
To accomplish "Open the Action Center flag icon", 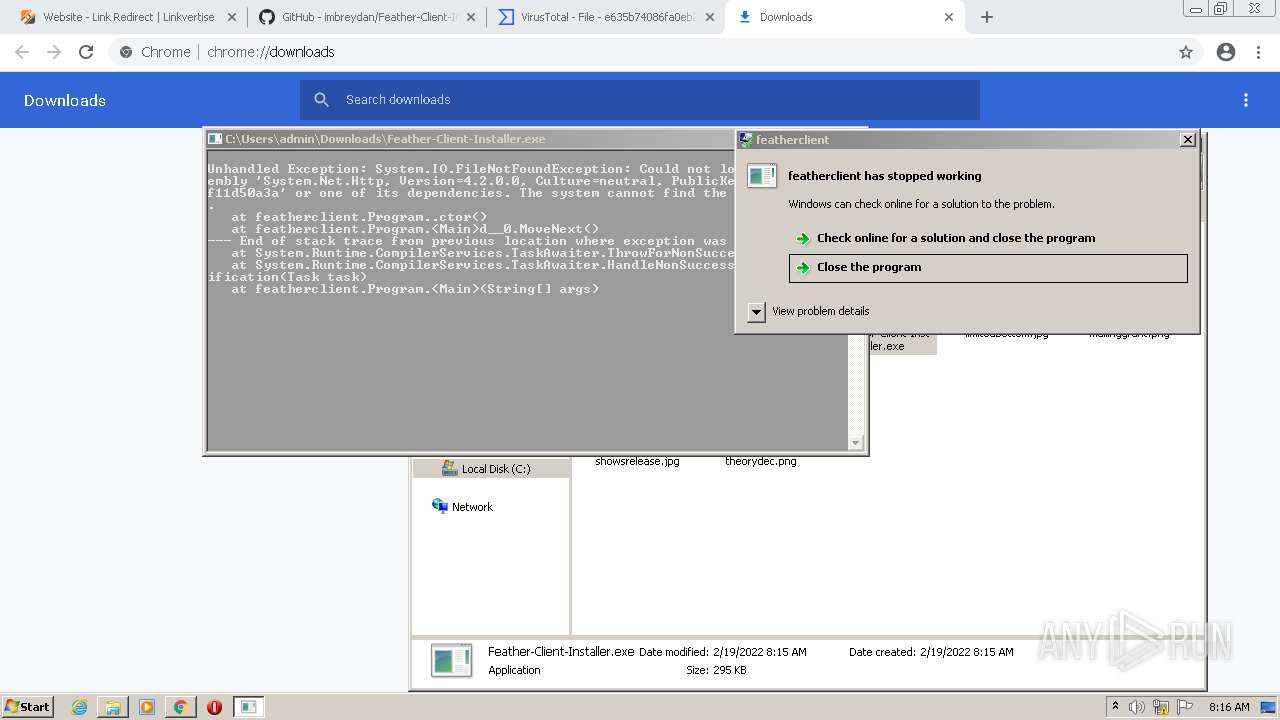I will tap(1185, 707).
